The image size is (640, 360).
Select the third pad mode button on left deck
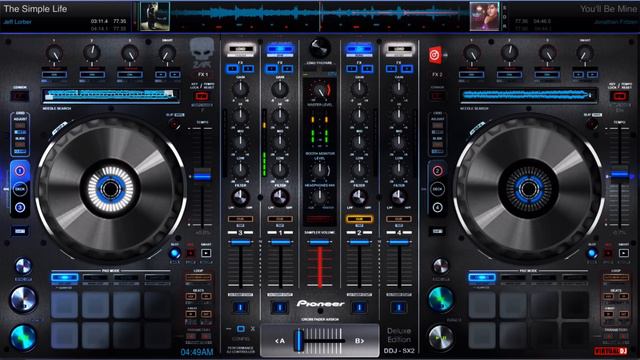coord(126,278)
